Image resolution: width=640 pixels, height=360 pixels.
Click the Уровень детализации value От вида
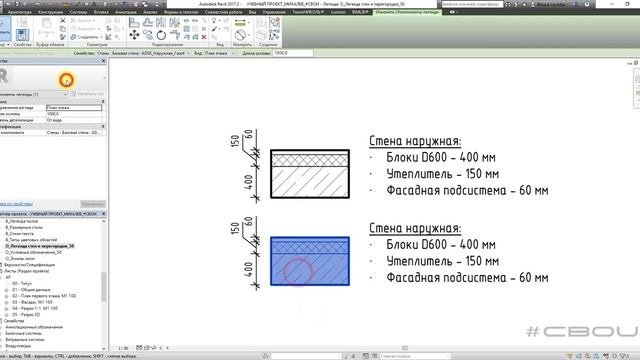click(74, 120)
